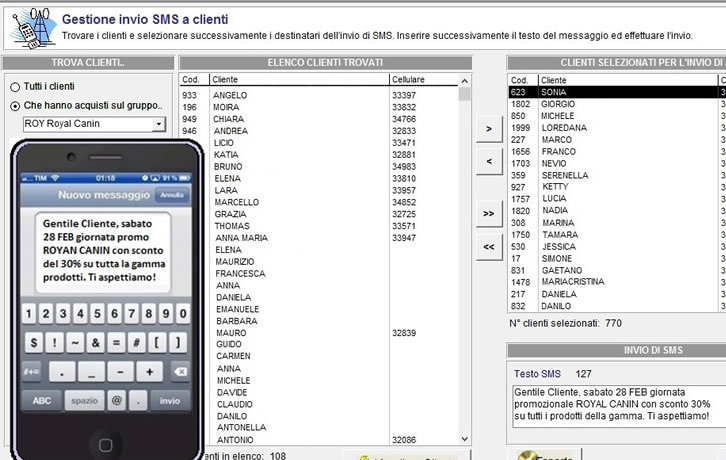Screen dimensions: 726x460
Task: Tap the 'spazio' key on phone keyboard
Action: point(84,401)
